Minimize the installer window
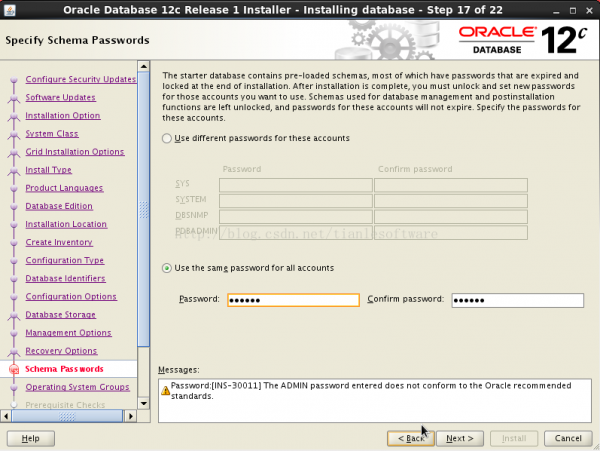The width and height of the screenshot is (600, 451). (557, 11)
